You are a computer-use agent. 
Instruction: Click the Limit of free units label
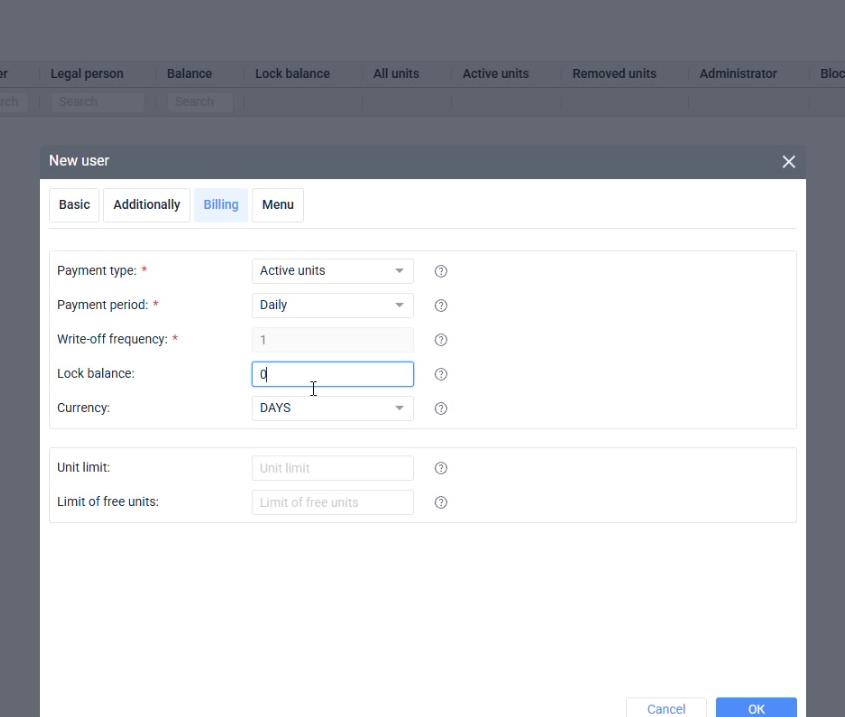108,502
